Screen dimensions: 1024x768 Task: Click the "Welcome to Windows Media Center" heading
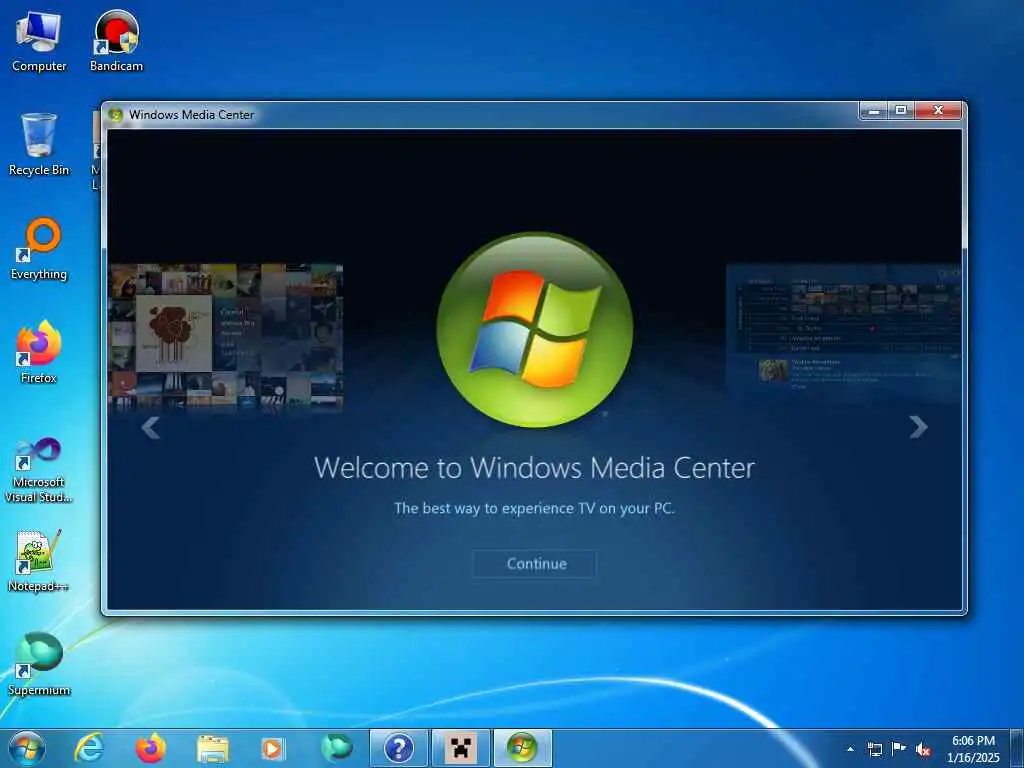point(534,468)
